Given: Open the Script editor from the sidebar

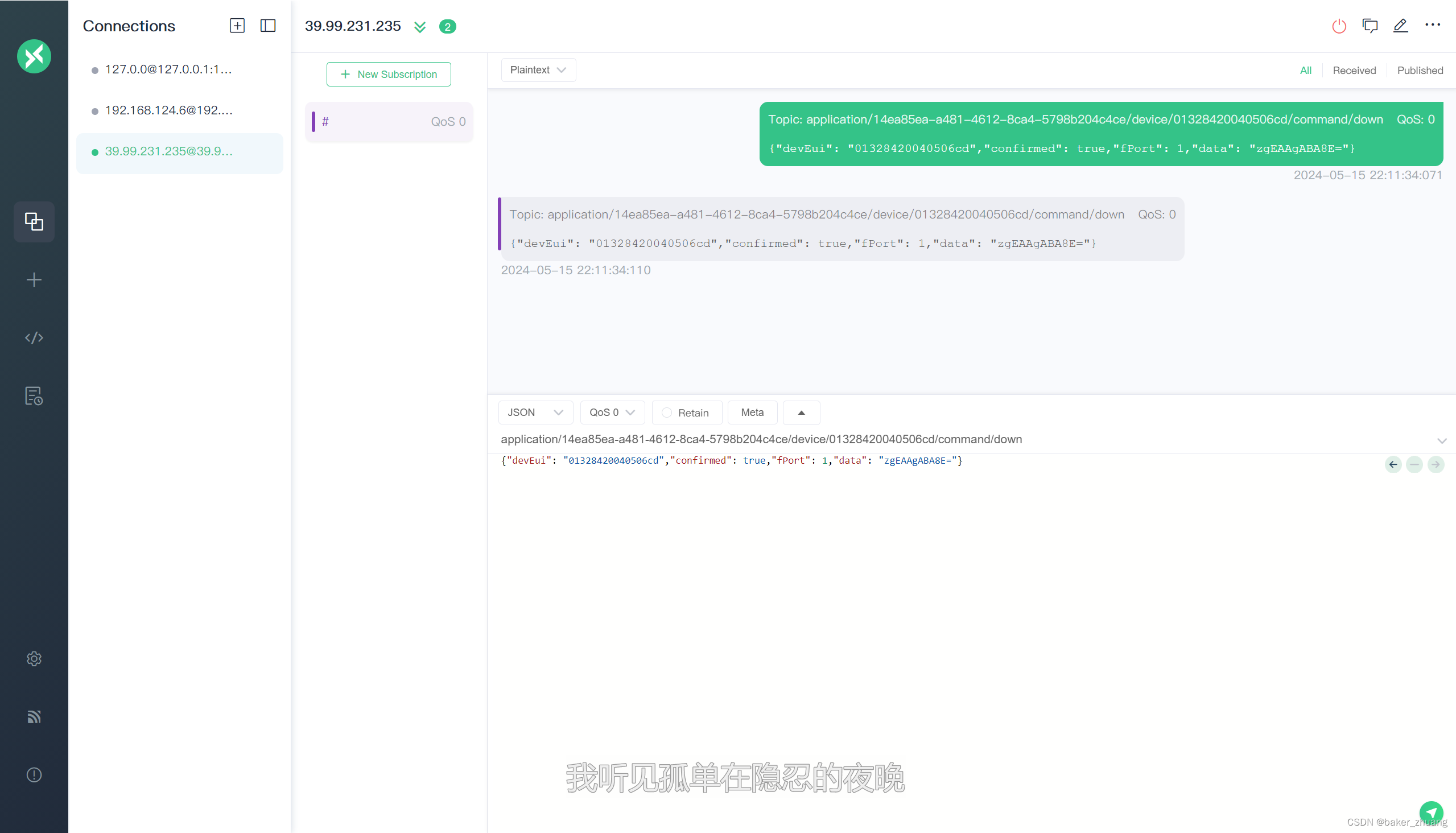Looking at the screenshot, I should coord(34,337).
